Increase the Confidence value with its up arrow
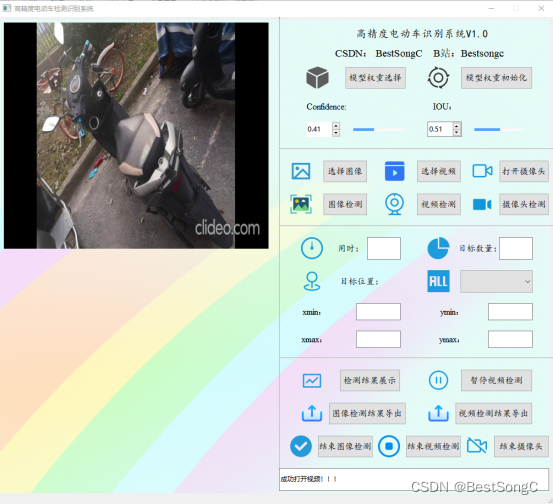The width and height of the screenshot is (553, 504). 336,126
